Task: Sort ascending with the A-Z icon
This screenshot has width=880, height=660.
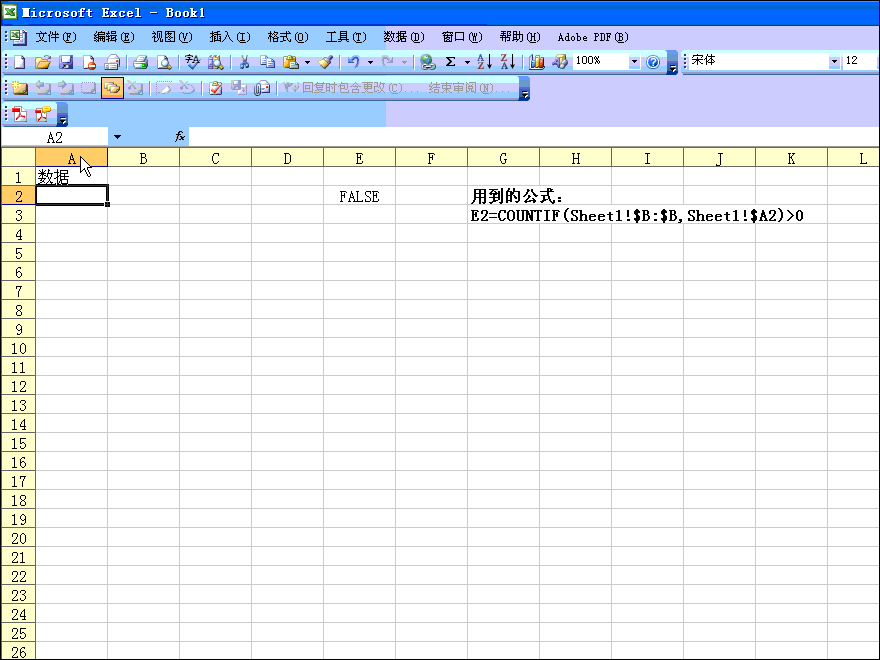Action: coord(484,62)
